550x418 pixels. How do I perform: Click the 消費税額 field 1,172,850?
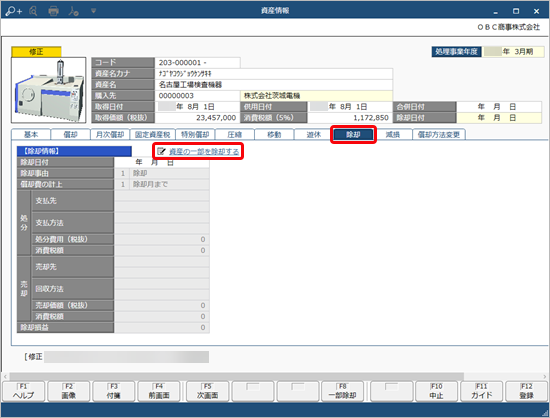pyautogui.click(x=350, y=118)
